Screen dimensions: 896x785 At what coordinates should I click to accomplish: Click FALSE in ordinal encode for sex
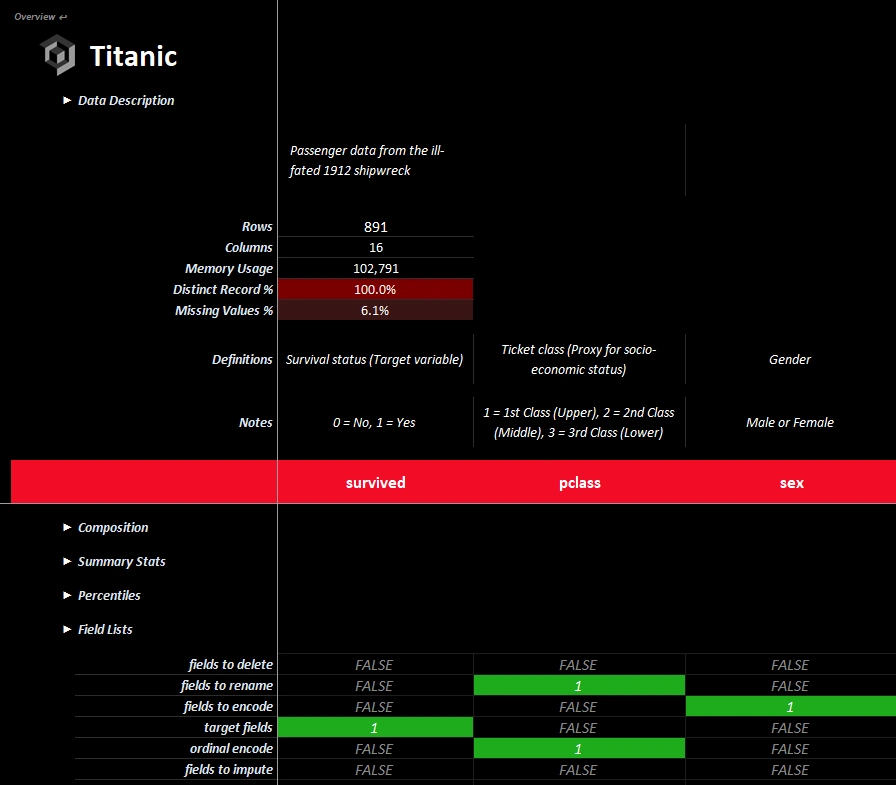(x=791, y=748)
